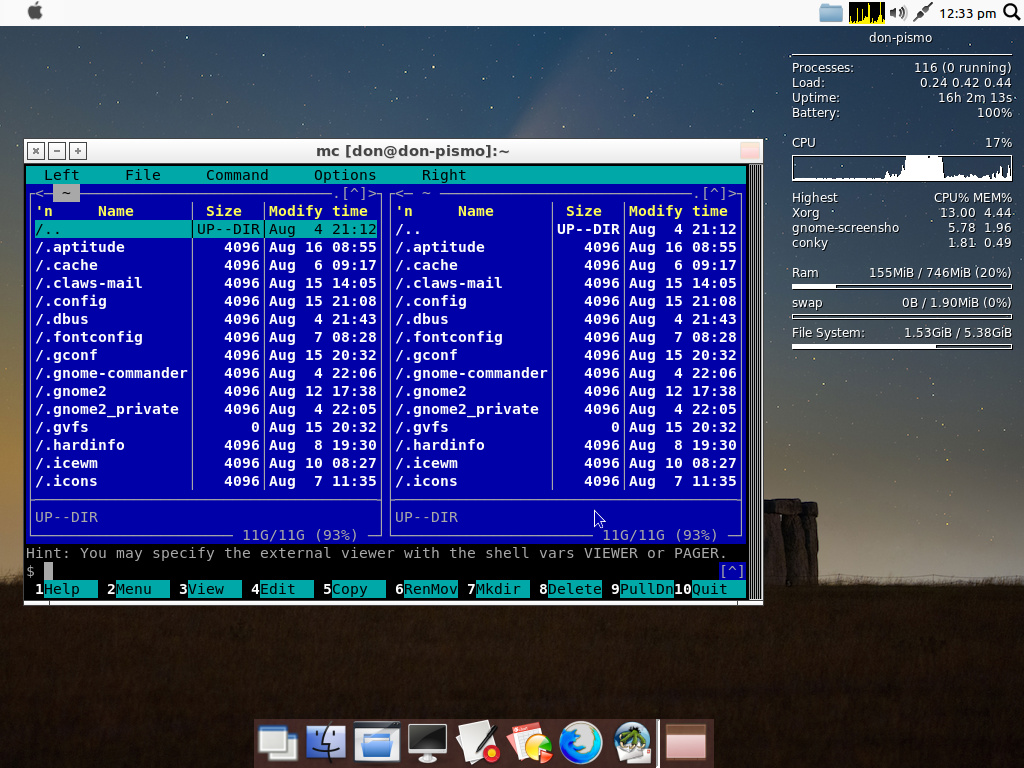Click the yellow CPU monitor graph applet
Viewport: 1024px width, 768px height.
coord(866,12)
